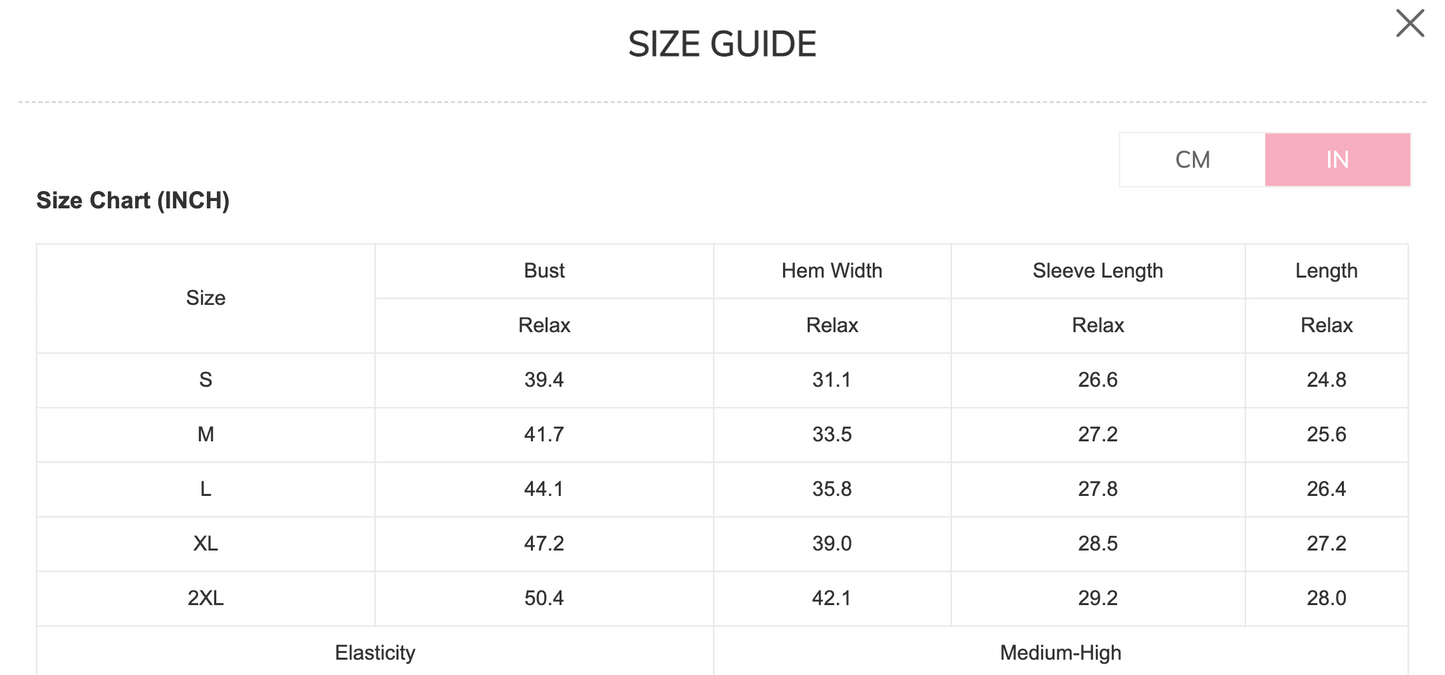Click the 28.5 sleeve length value
The image size is (1445, 675).
point(1097,544)
